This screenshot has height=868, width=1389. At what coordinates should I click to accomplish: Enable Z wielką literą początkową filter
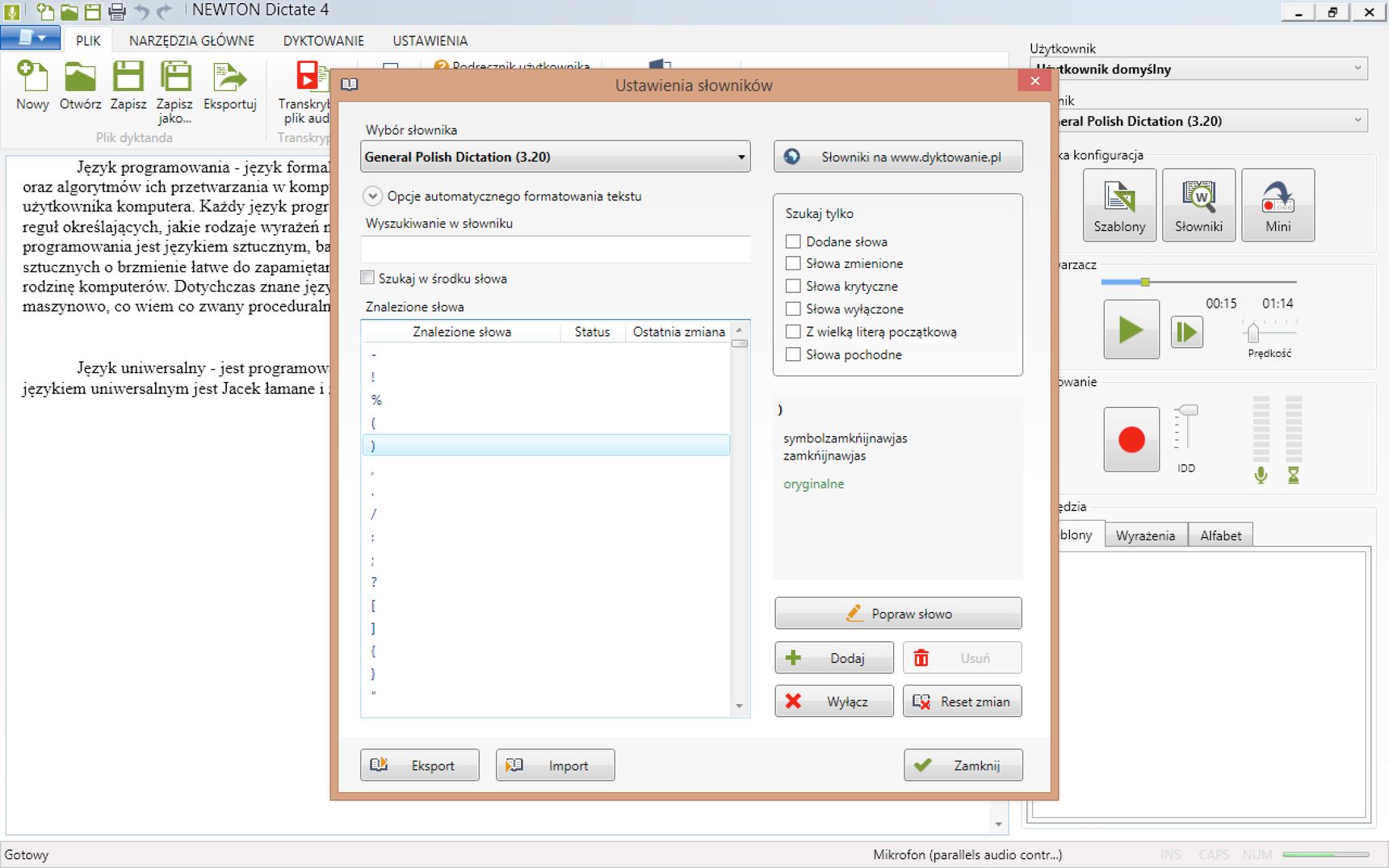point(793,331)
